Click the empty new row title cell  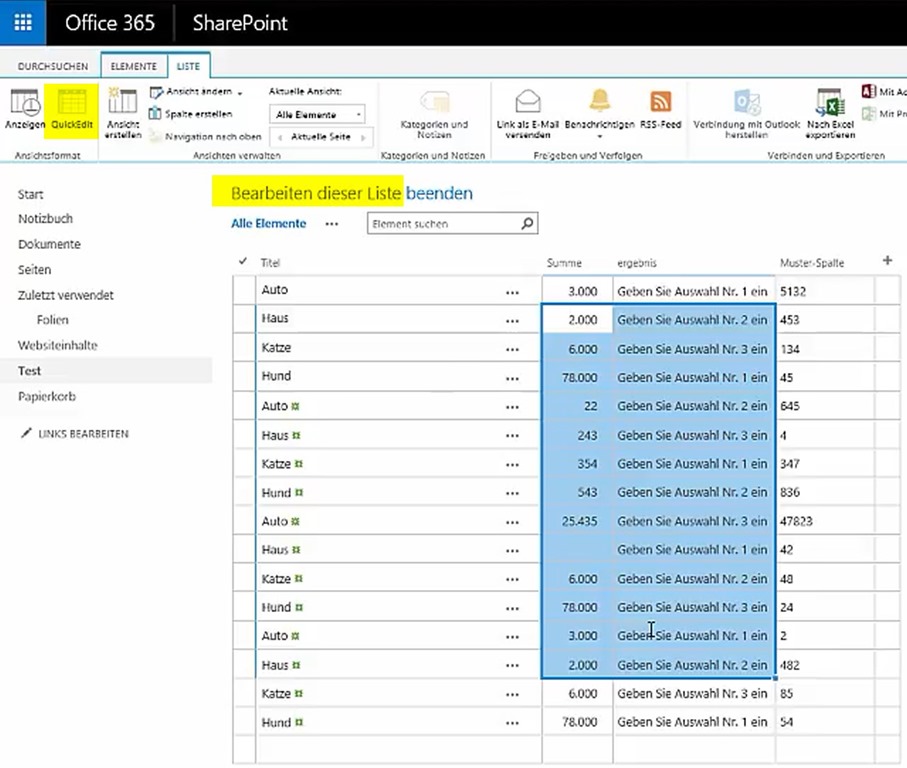point(398,750)
